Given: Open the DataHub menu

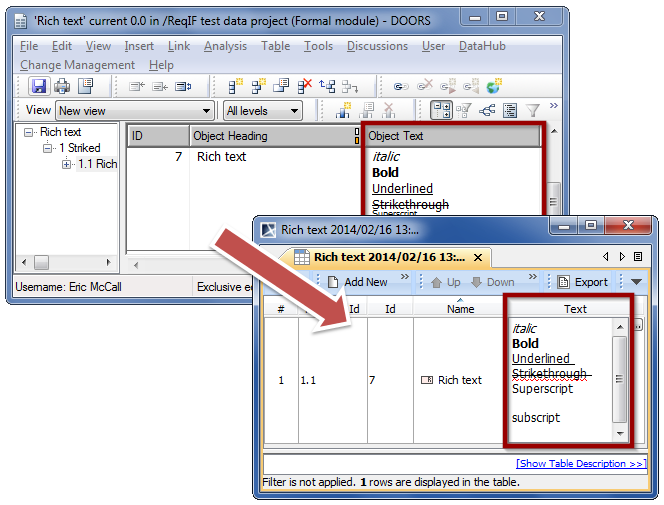Looking at the screenshot, I should coord(482,46).
